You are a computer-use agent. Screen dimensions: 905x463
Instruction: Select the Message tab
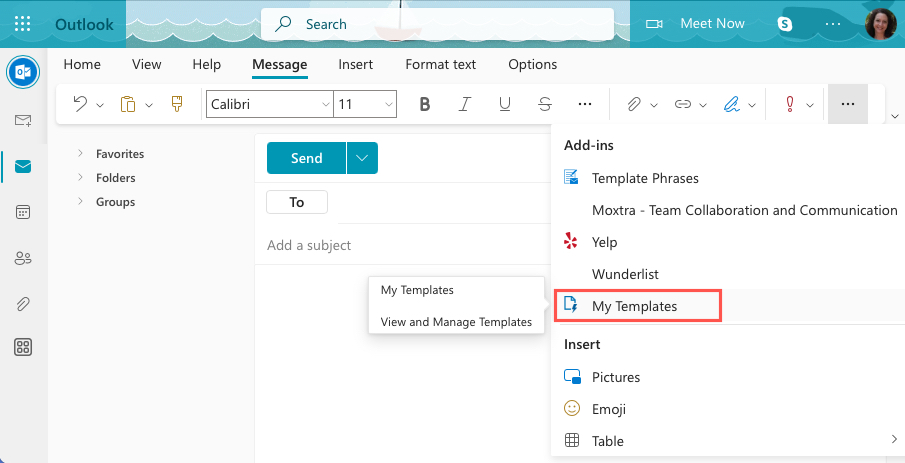coord(280,65)
